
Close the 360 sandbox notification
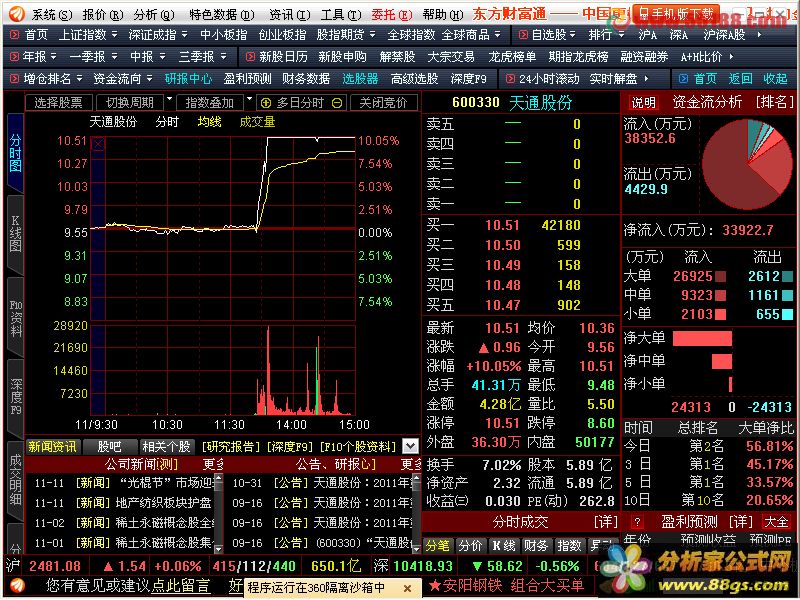[x=407, y=588]
